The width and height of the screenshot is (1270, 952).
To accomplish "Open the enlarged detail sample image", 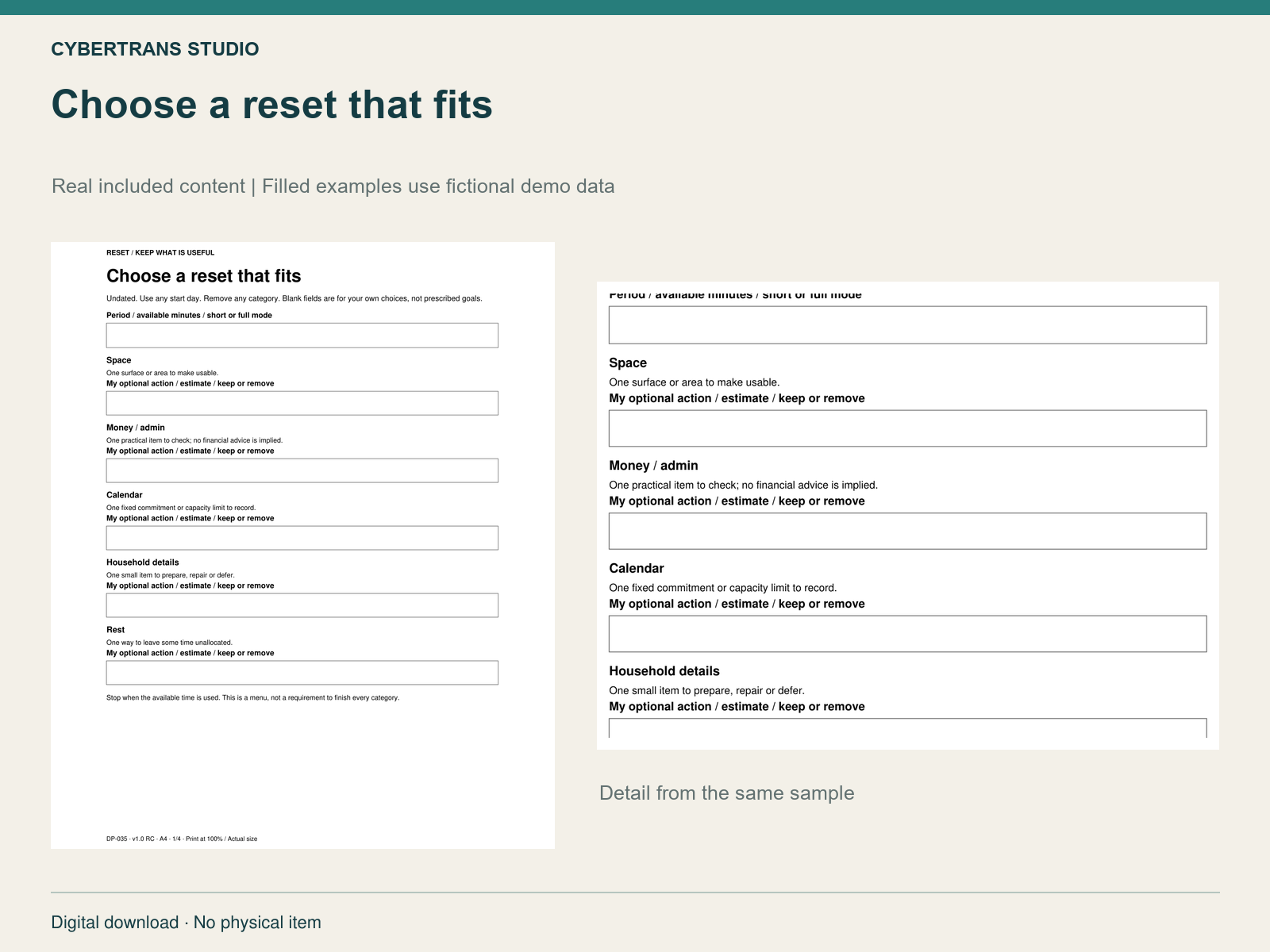I will pyautogui.click(x=908, y=516).
